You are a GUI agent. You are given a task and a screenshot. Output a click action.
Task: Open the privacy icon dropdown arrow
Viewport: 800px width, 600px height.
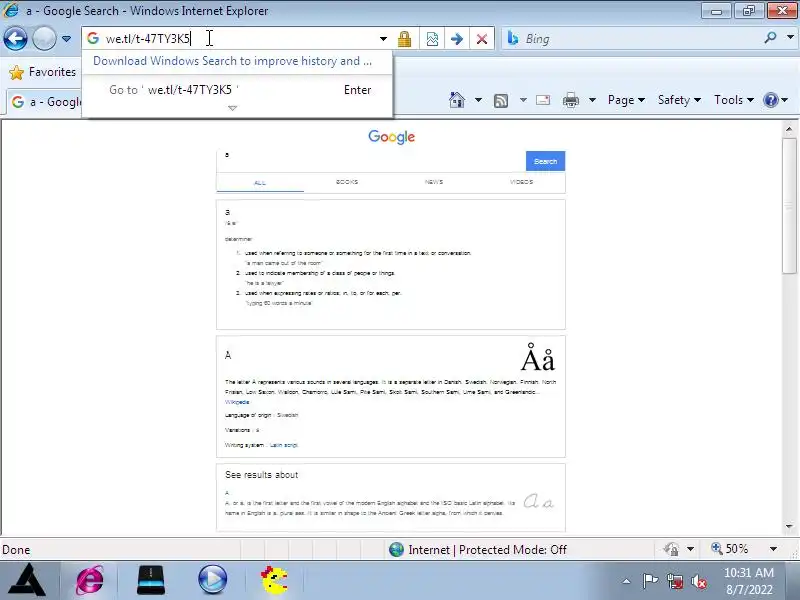[690, 549]
